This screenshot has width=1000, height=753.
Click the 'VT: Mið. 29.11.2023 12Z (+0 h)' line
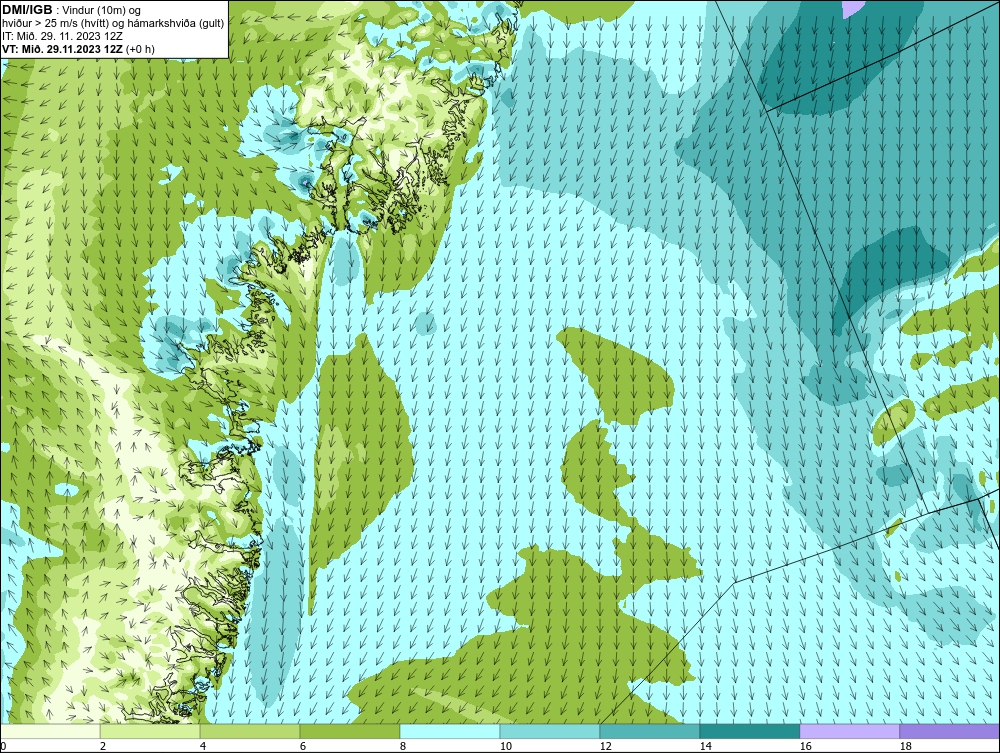(78, 49)
